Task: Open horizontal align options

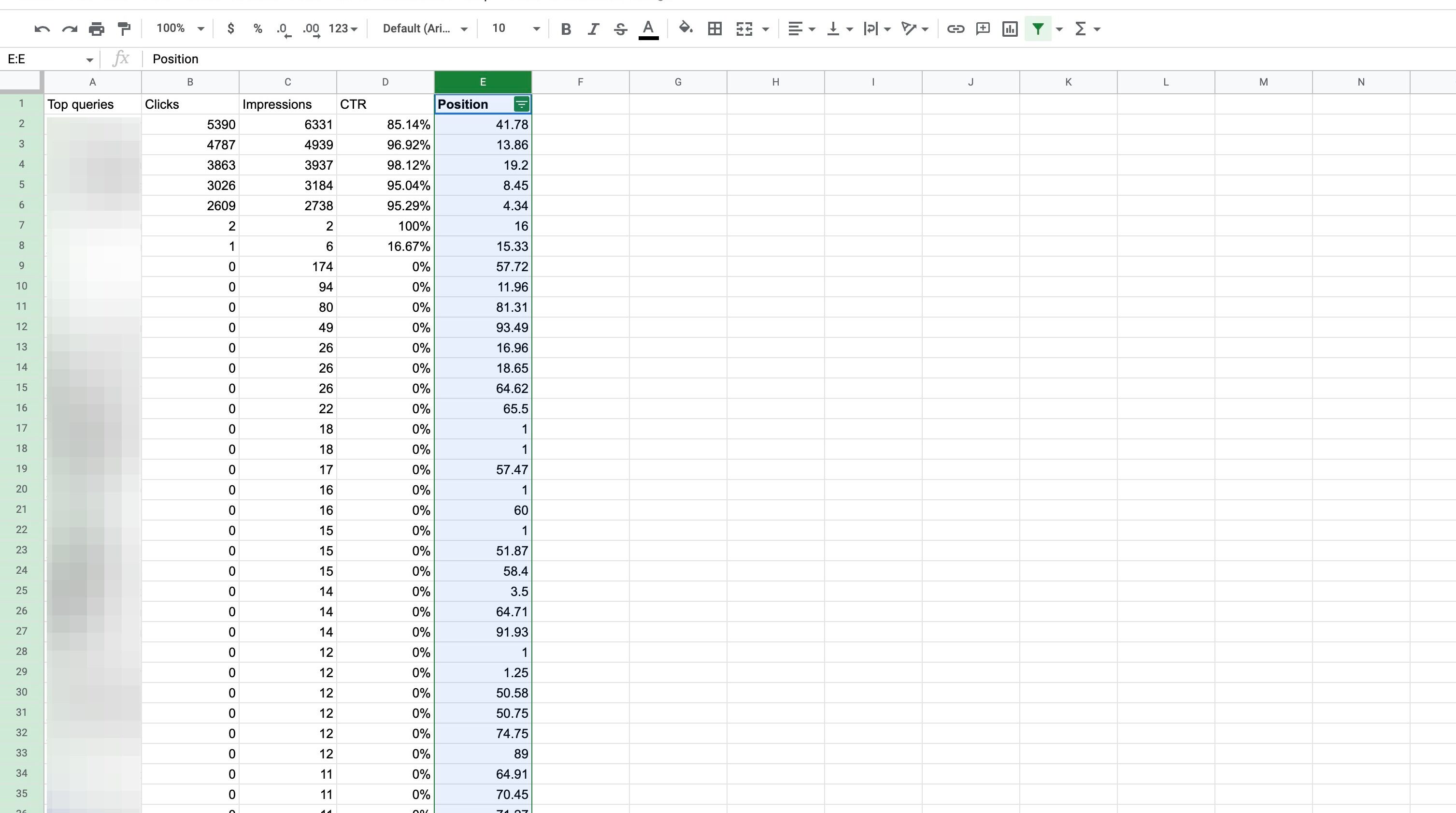Action: [801, 29]
